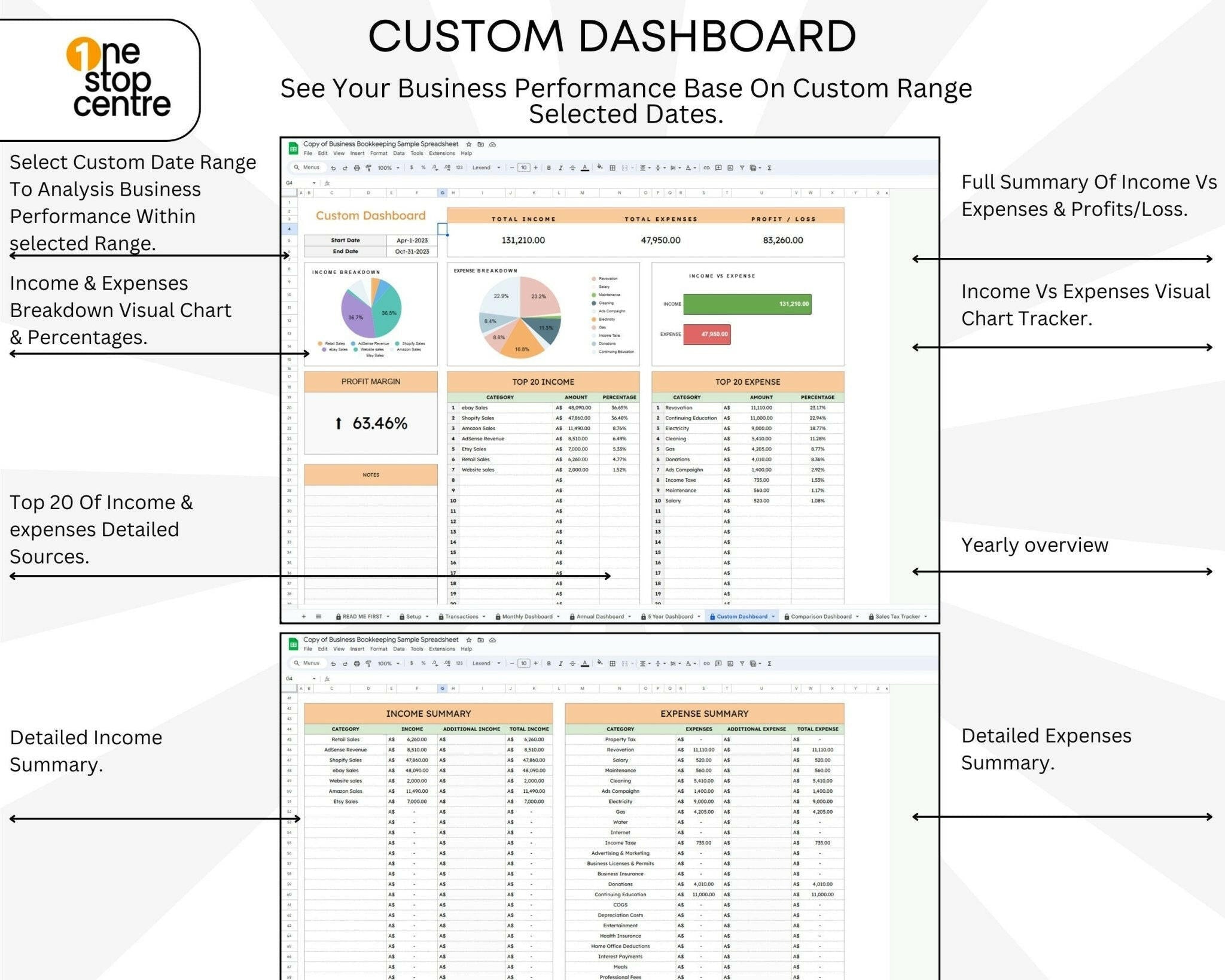Viewport: 1225px width, 980px height.
Task: Open the Custom Dashboard sheet tab dropdown
Action: [773, 616]
